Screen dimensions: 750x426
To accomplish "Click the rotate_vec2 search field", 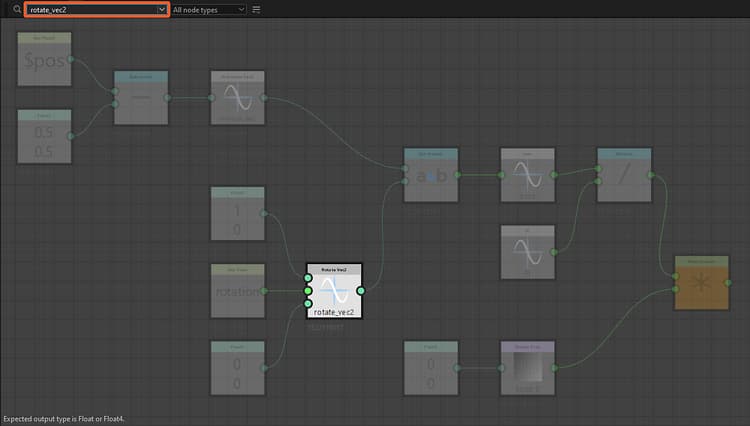I will point(97,10).
